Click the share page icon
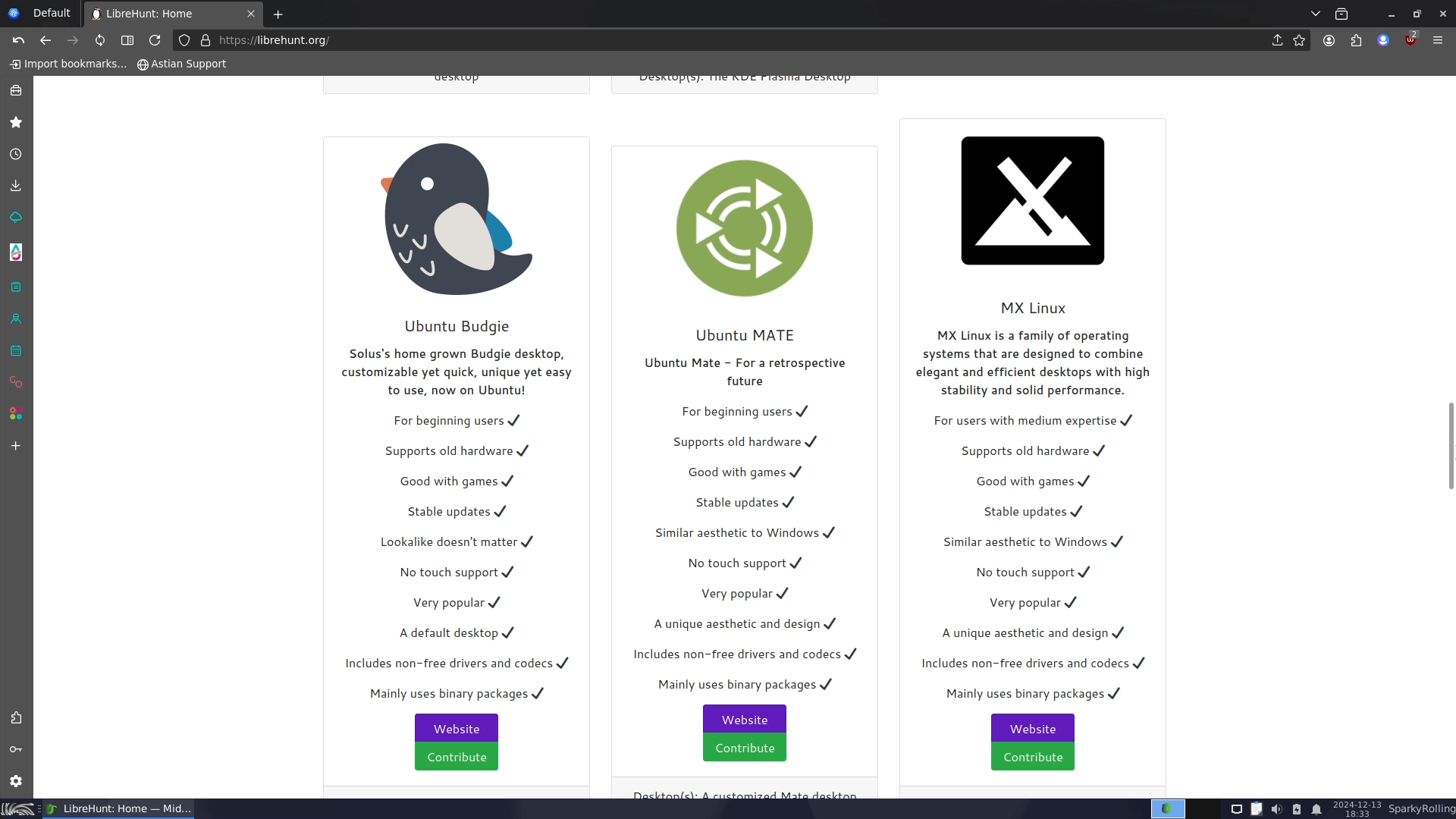This screenshot has width=1456, height=819. [1277, 40]
